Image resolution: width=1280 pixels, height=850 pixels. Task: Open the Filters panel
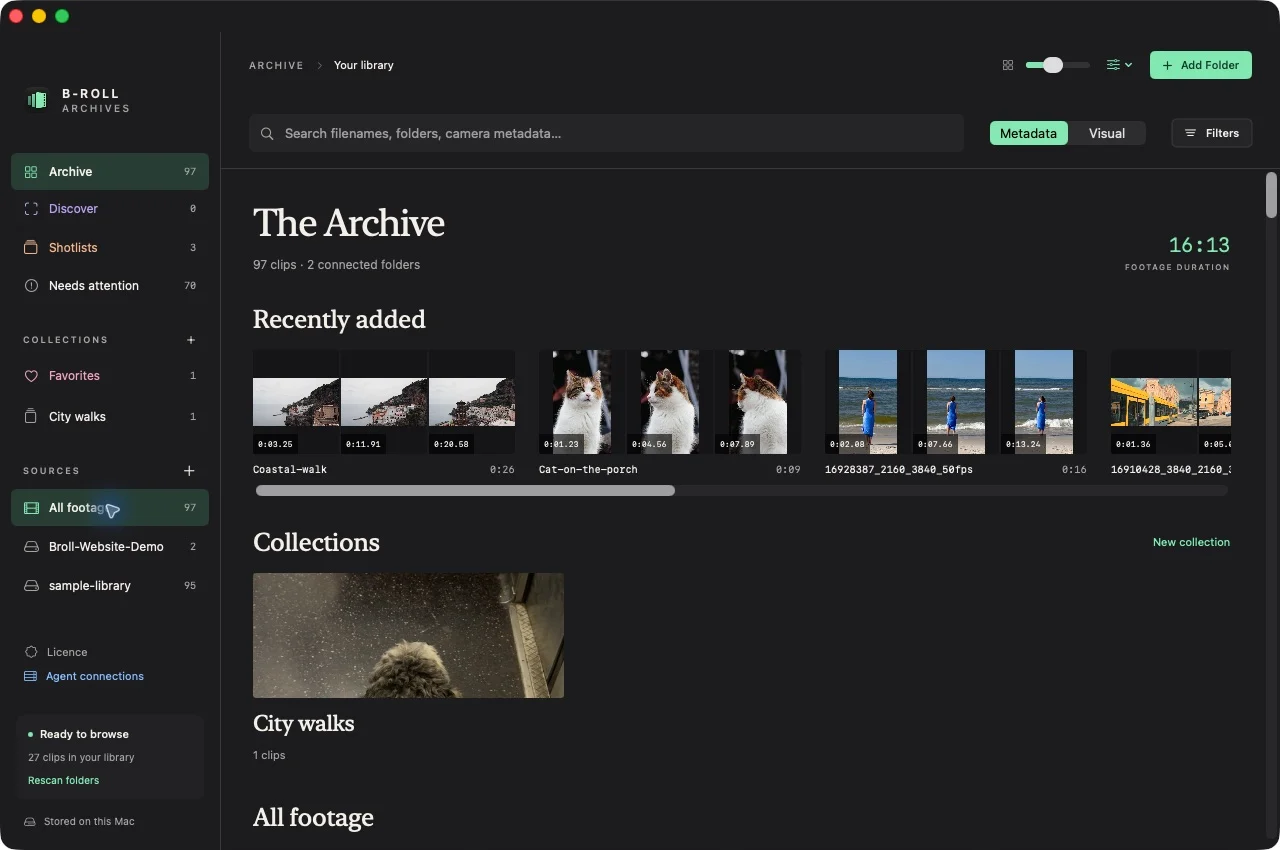1211,133
